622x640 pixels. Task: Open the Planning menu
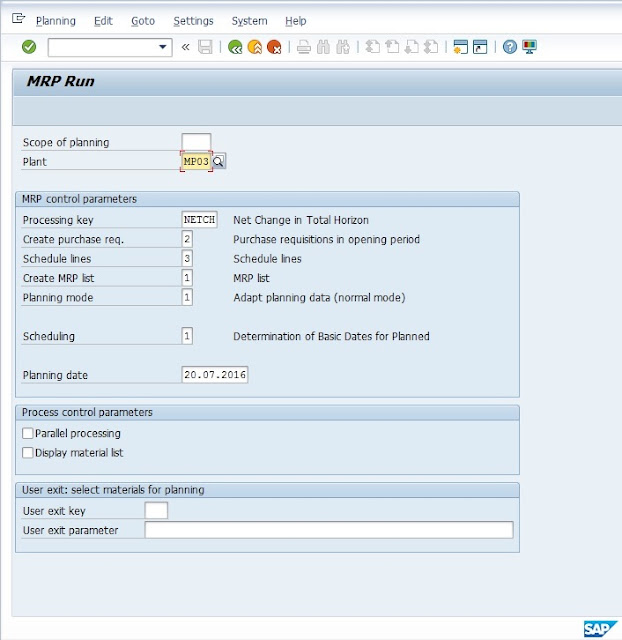click(x=56, y=21)
